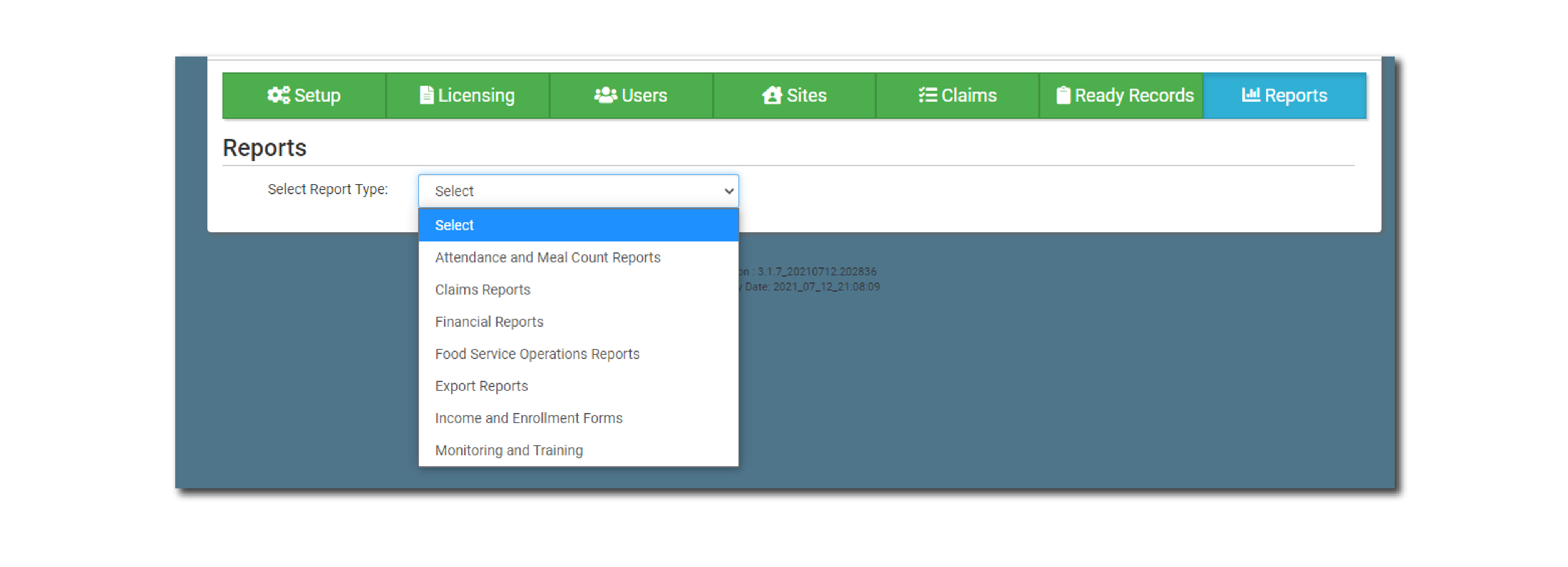This screenshot has height=567, width=1568.
Task: Click the gears icon on Setup tab
Action: 278,95
